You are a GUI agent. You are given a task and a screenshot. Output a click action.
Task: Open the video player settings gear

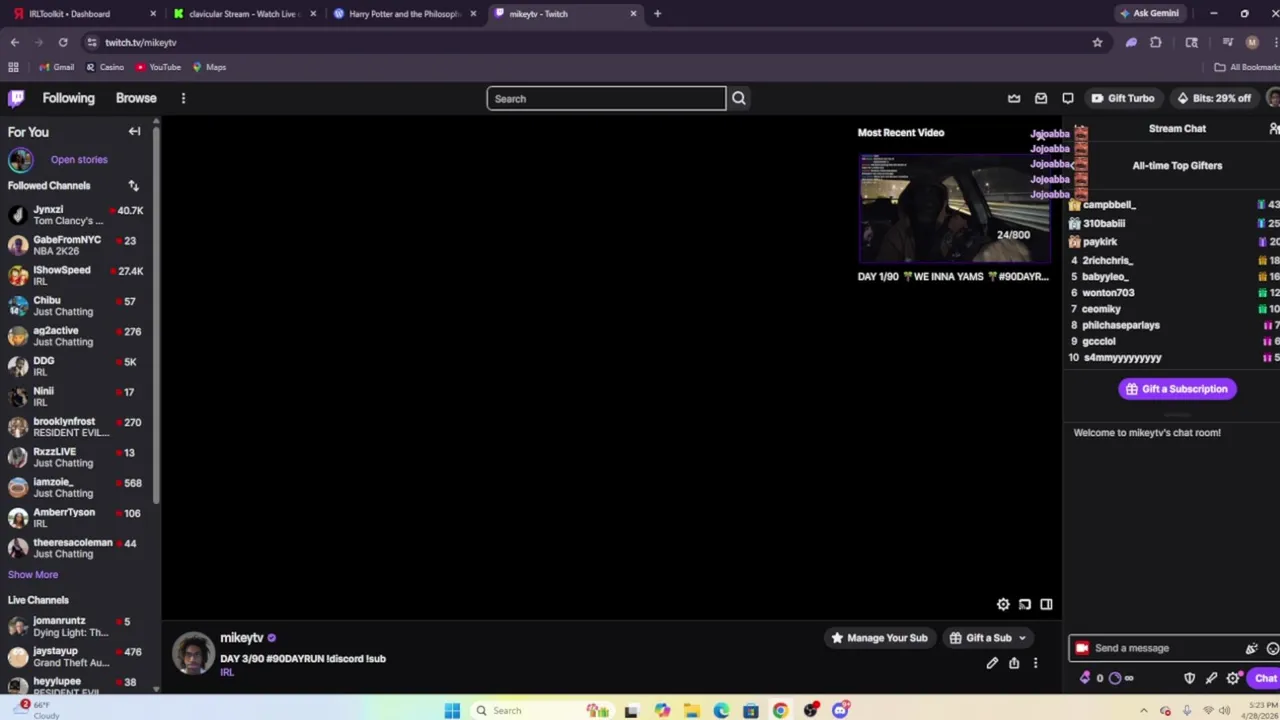tap(1003, 604)
